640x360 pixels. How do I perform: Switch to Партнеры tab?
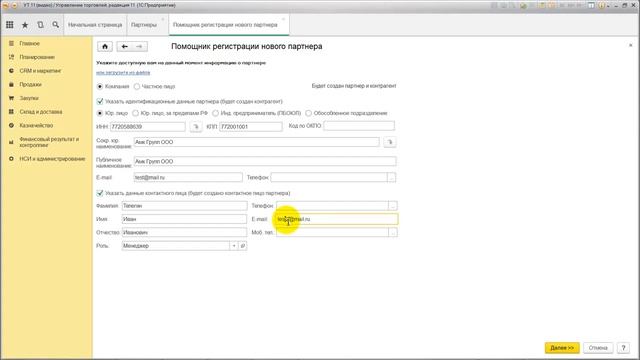tap(144, 25)
